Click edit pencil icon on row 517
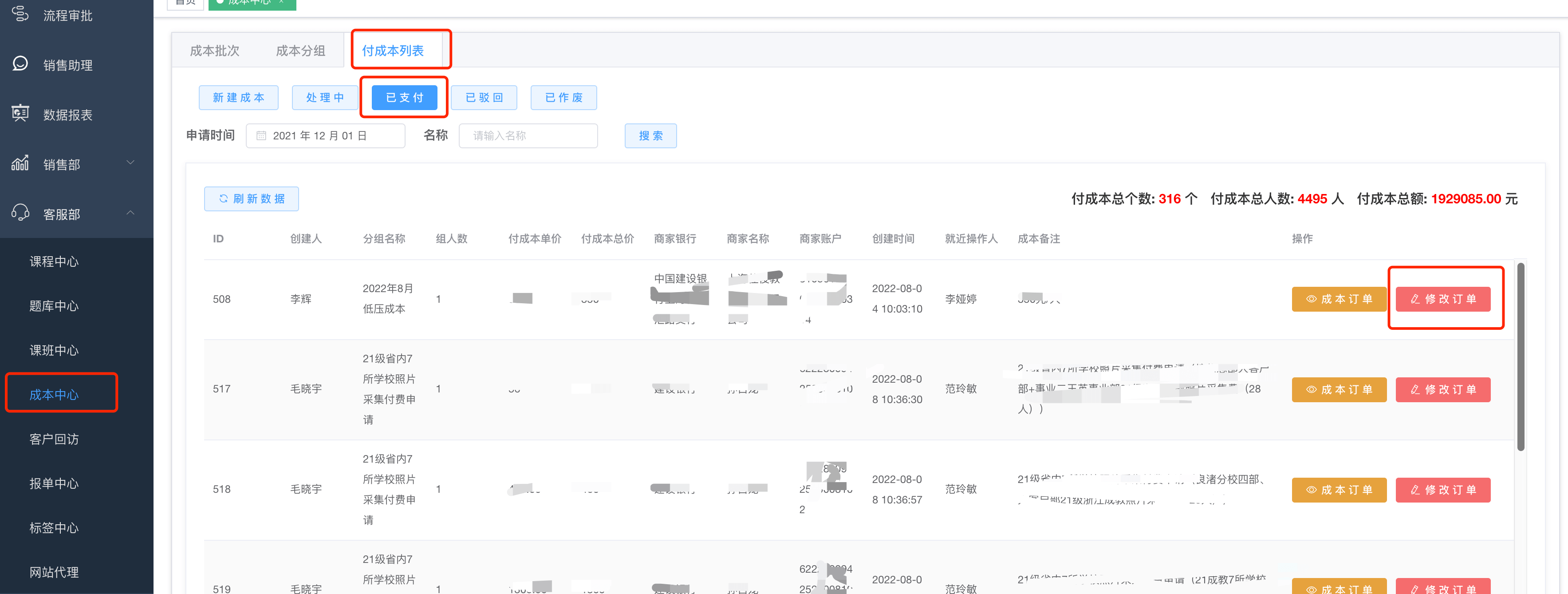Screen dimensions: 1568x594 pyautogui.click(x=1415, y=390)
